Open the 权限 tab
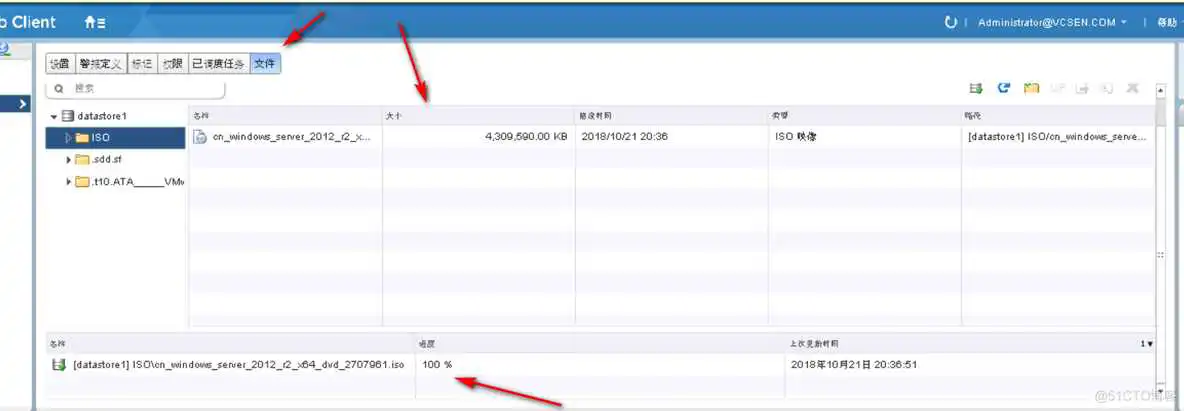 click(x=171, y=64)
